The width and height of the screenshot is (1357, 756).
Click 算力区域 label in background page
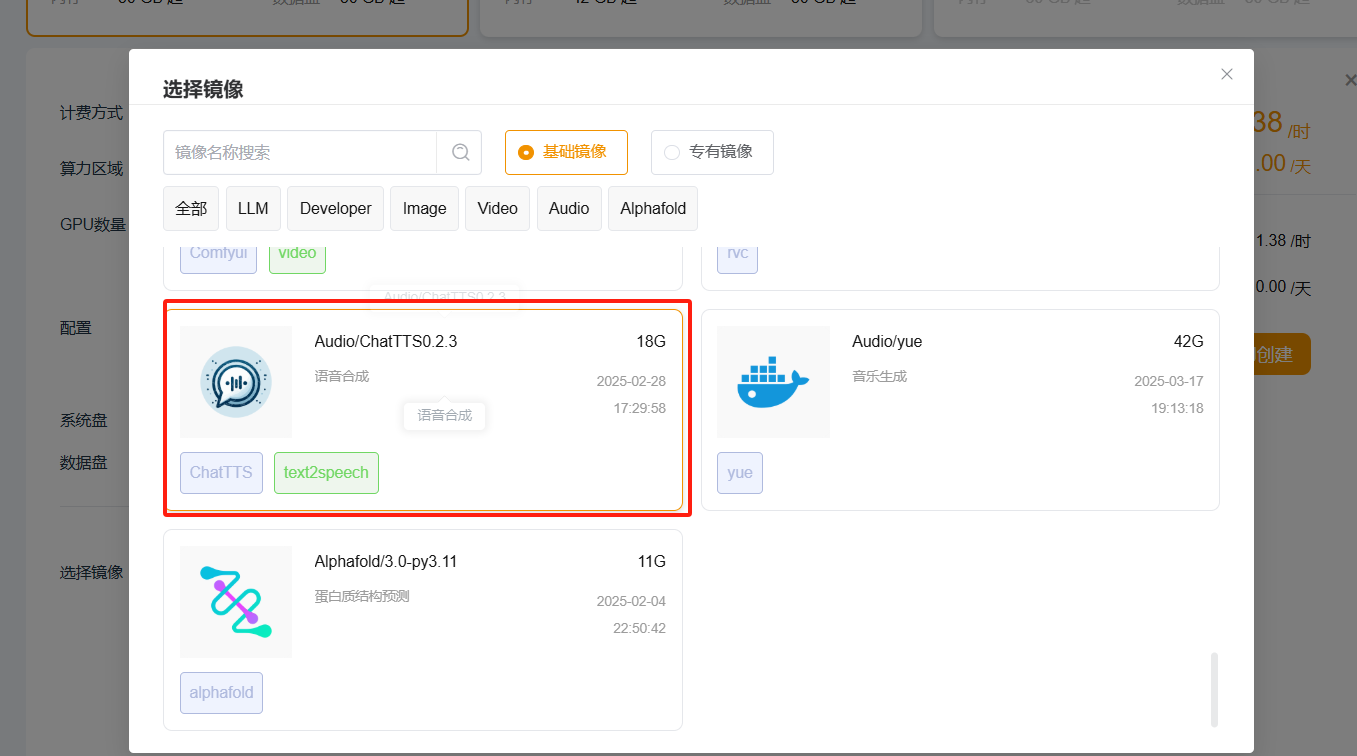click(x=92, y=169)
